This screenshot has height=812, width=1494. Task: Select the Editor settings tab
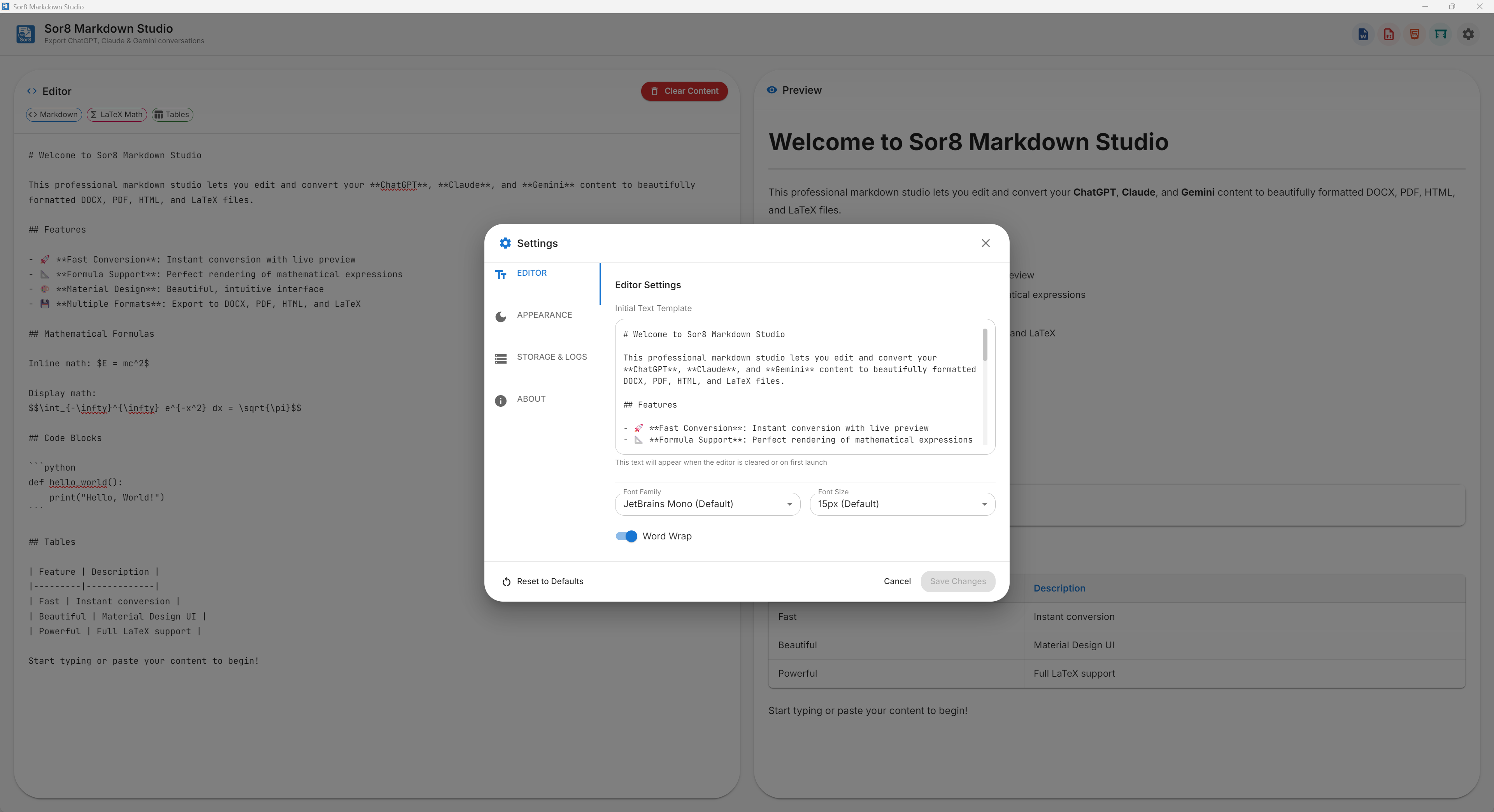[531, 273]
